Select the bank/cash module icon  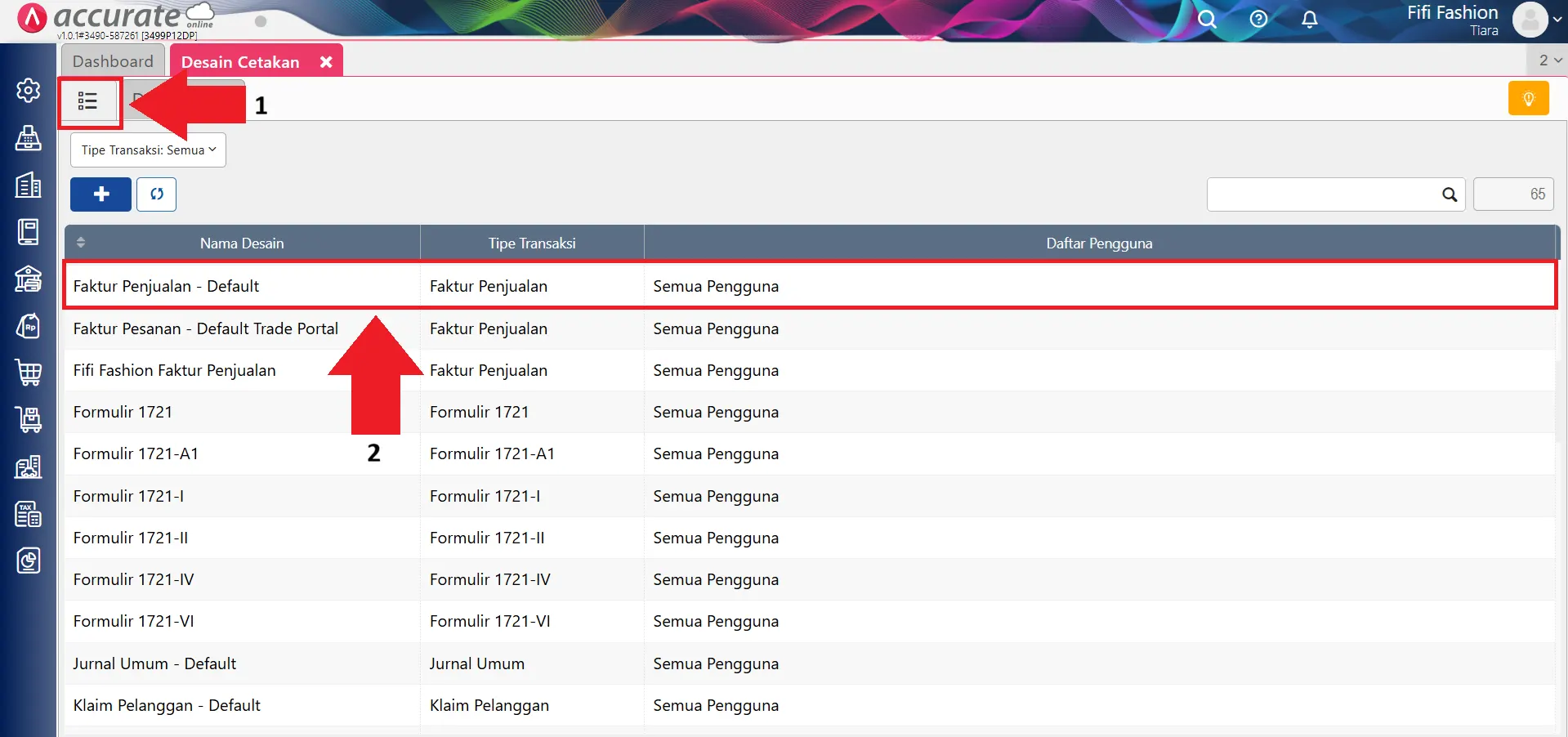click(x=29, y=279)
